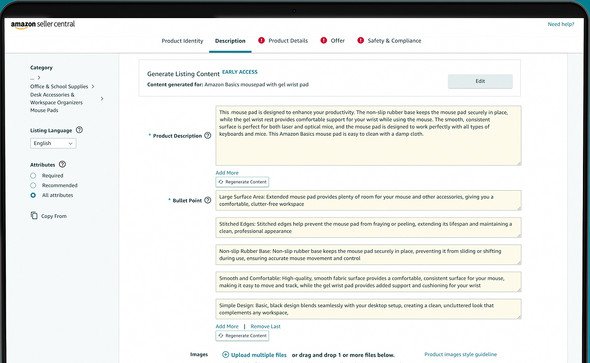The height and width of the screenshot is (363, 590).
Task: Click the red alert icon next to Offer
Action: 324,40
